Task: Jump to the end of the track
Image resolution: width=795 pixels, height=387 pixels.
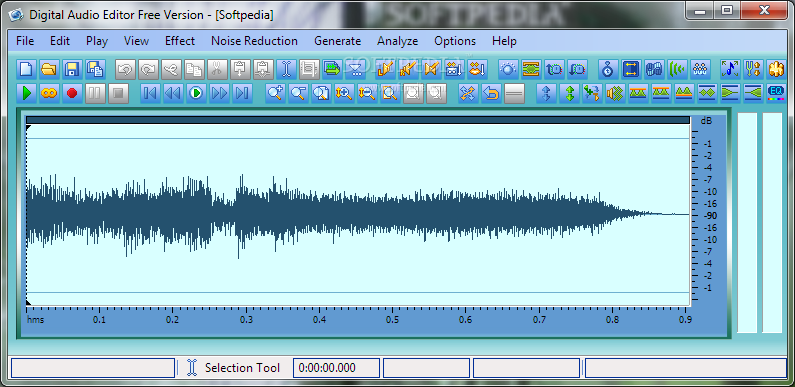Action: [242, 93]
